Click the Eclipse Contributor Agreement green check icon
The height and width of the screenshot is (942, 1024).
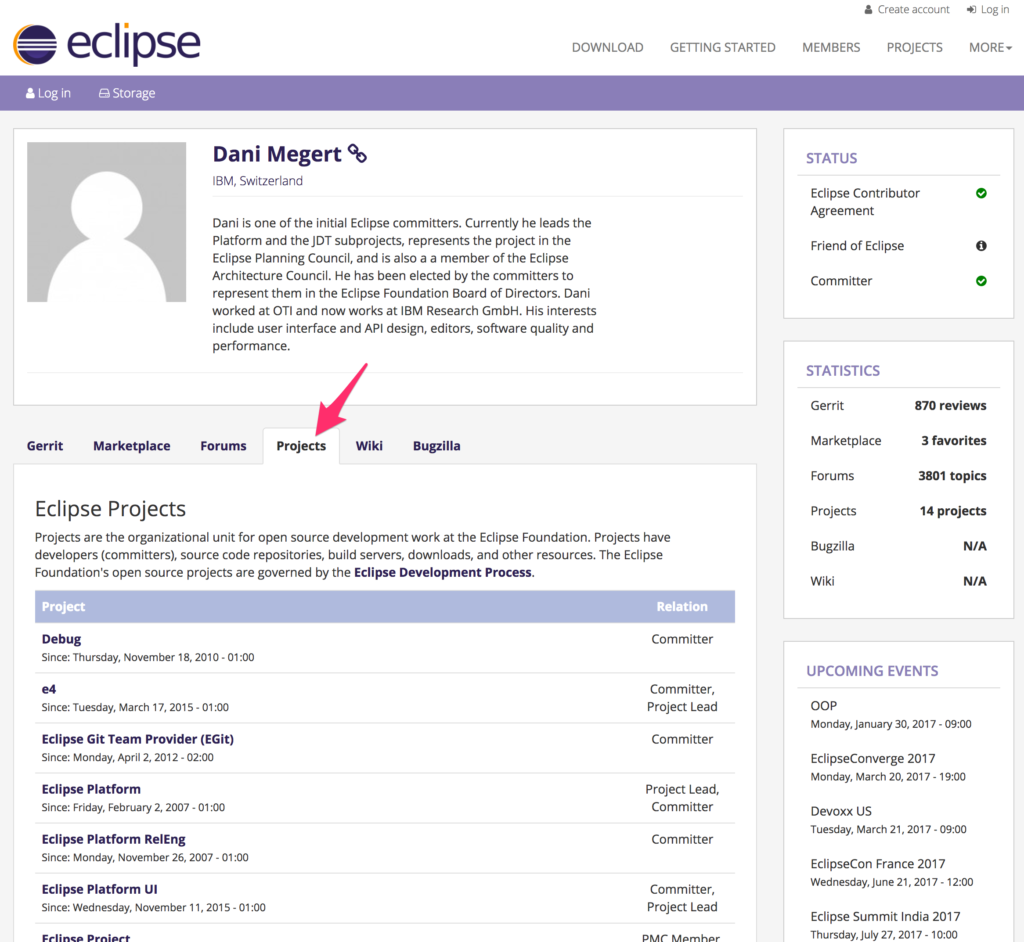(x=981, y=193)
